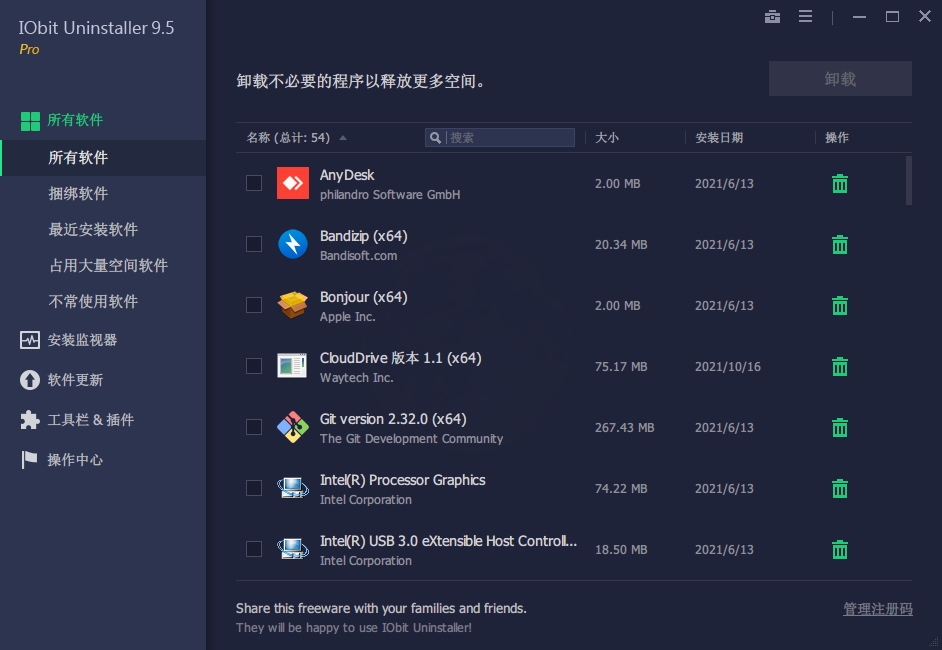Click the green grid icon beside 所有软件

coord(30,121)
